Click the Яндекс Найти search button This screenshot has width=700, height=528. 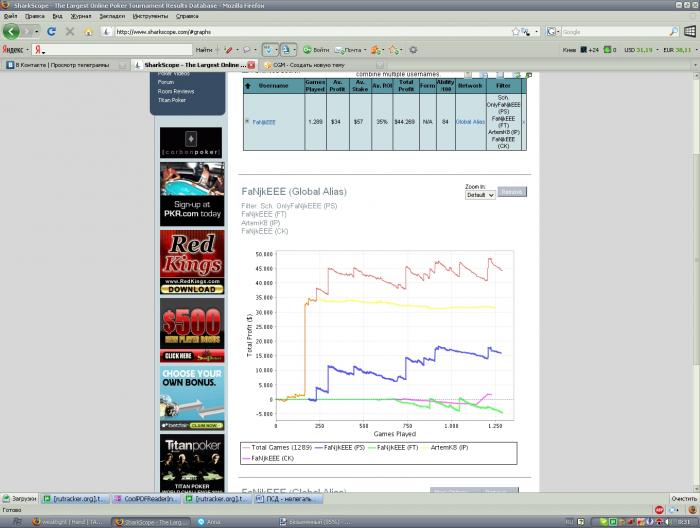click(x=204, y=50)
